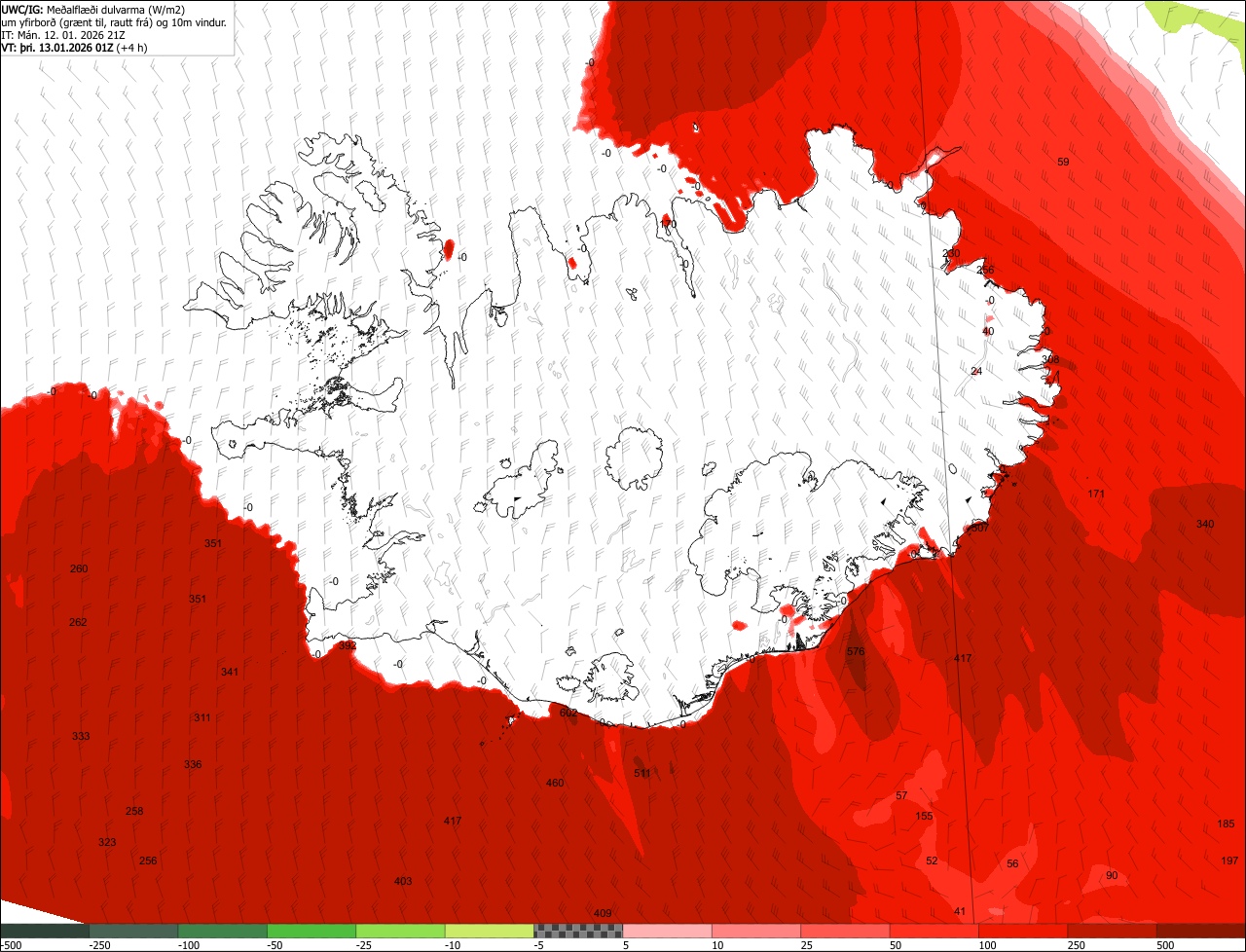
Task: Click the map value 24
Action: [976, 371]
